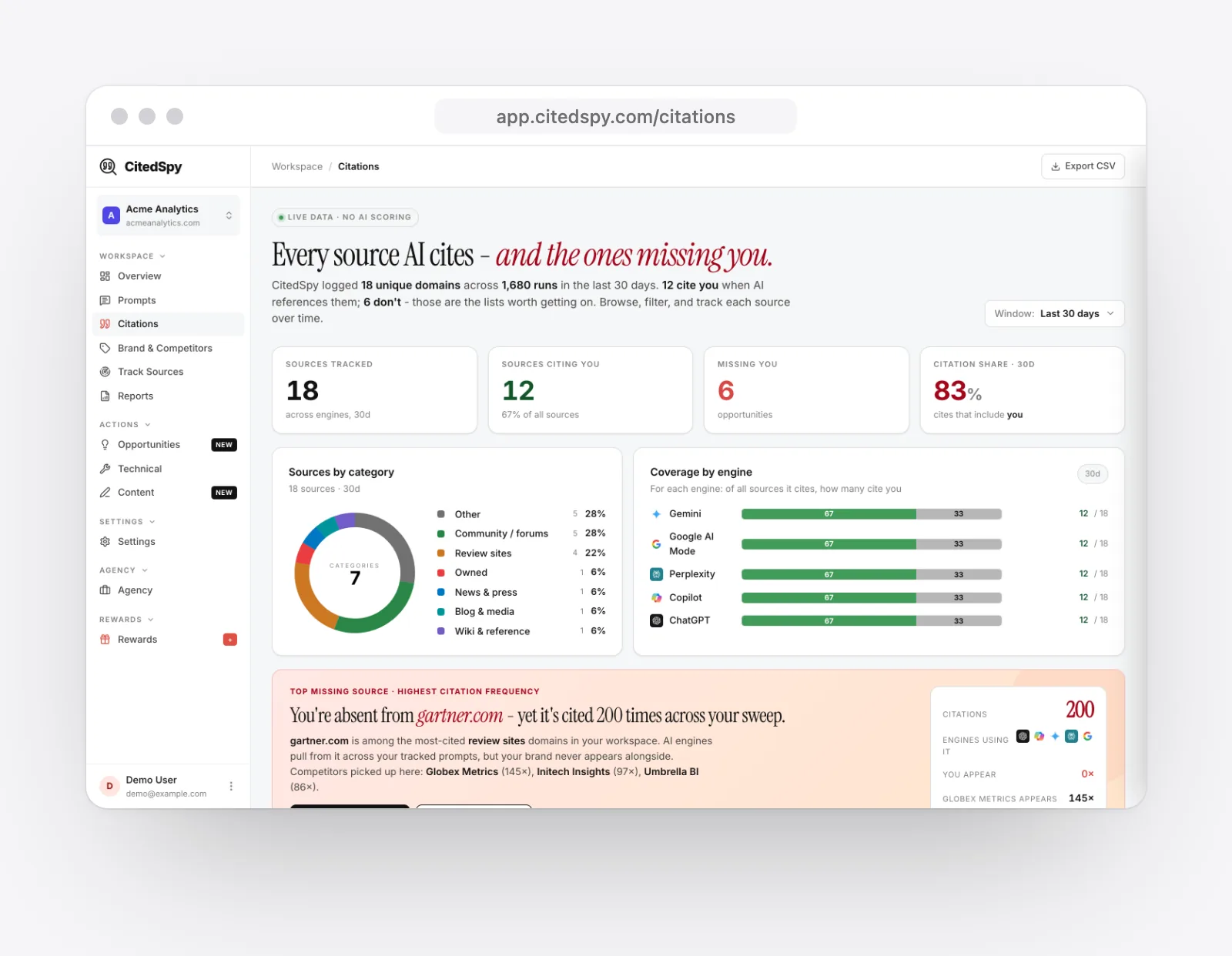Select Brand & Competitors in the sidebar
This screenshot has height=956, width=1232.
pos(169,348)
